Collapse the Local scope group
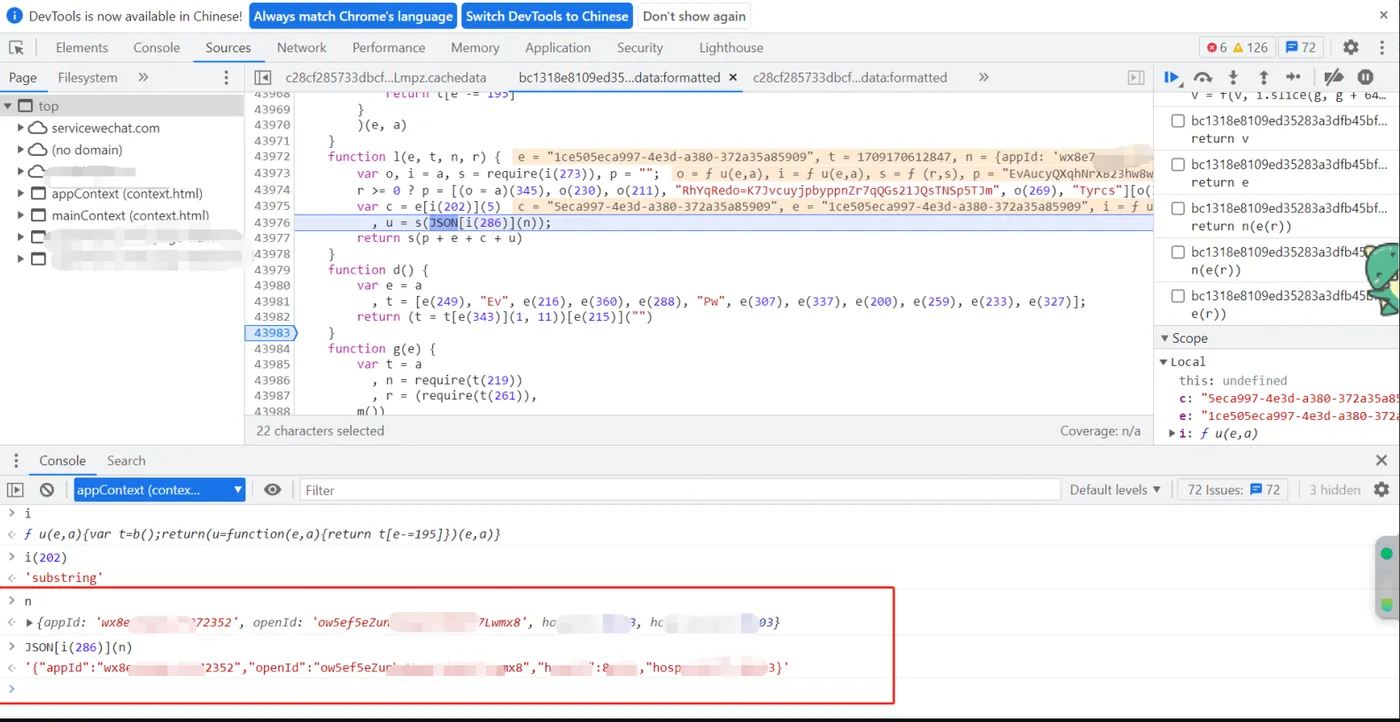Image resolution: width=1400 pixels, height=722 pixels. pos(1164,362)
